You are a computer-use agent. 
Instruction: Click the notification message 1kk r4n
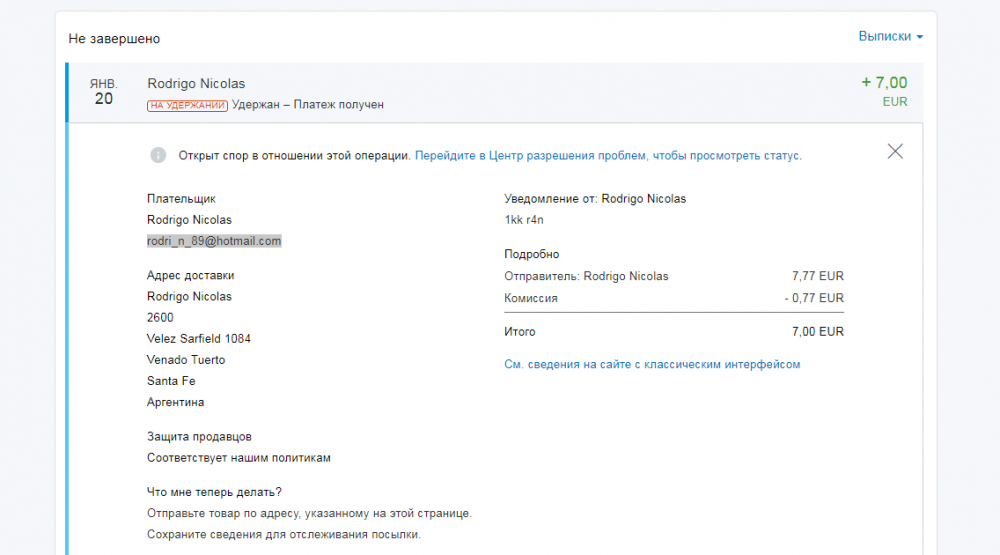(x=524, y=220)
